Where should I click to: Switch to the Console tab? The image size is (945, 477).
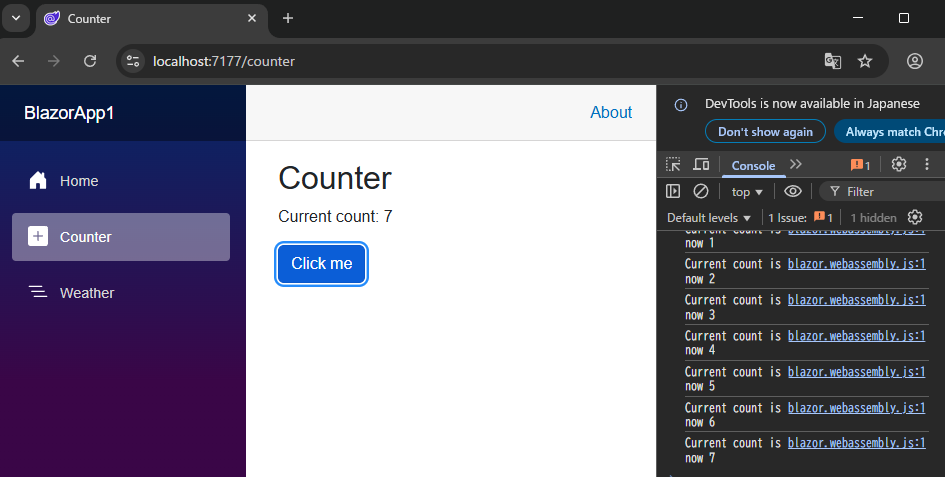tap(753, 166)
